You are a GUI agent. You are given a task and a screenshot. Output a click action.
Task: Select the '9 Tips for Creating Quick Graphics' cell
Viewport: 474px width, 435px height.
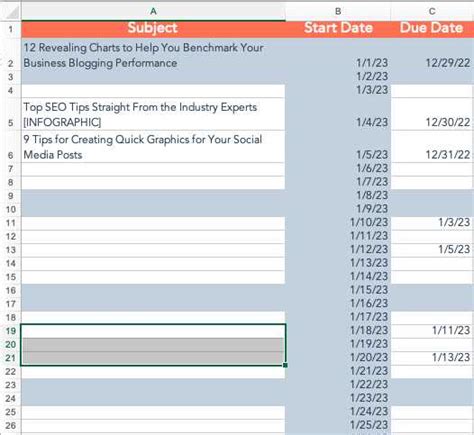pyautogui.click(x=153, y=147)
